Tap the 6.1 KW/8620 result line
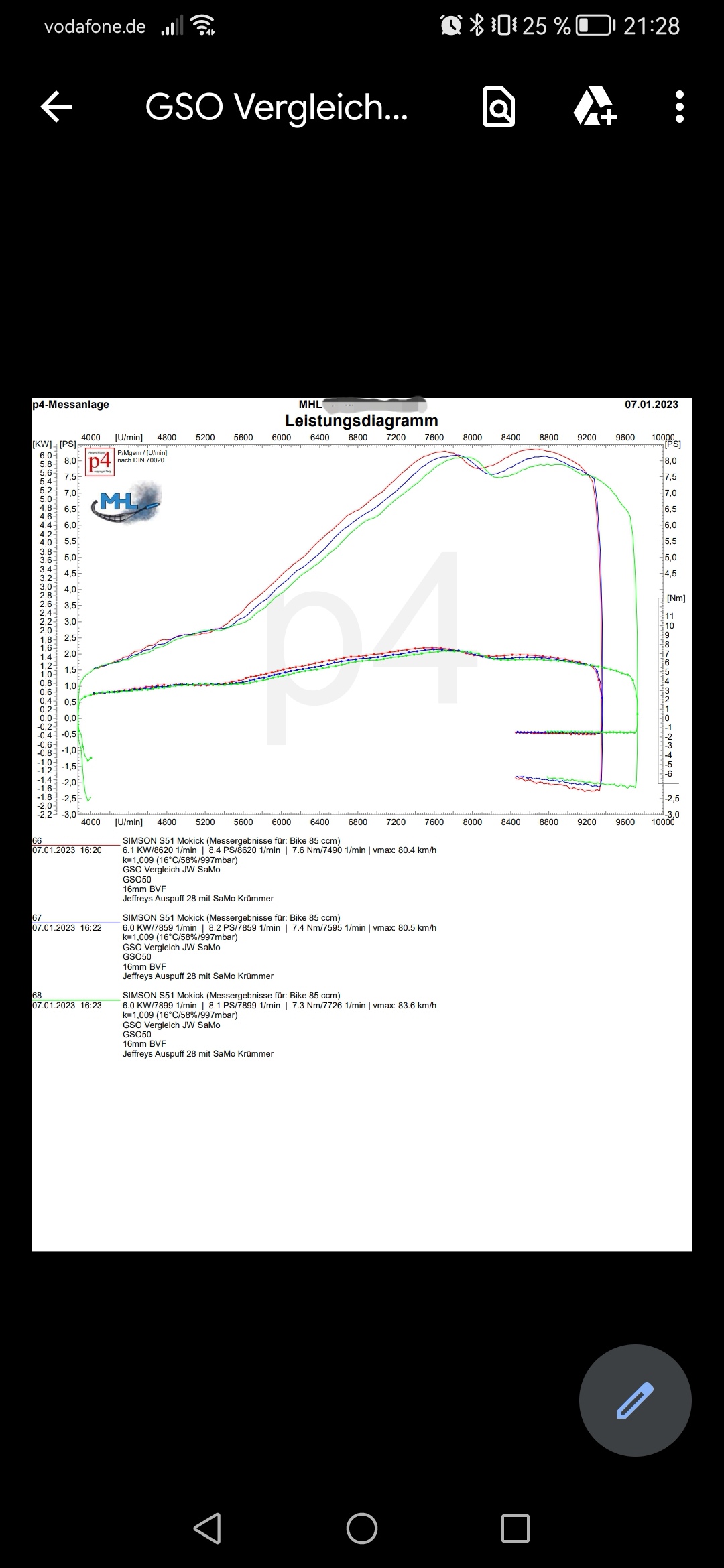The height and width of the screenshot is (1568, 724). pos(160,850)
